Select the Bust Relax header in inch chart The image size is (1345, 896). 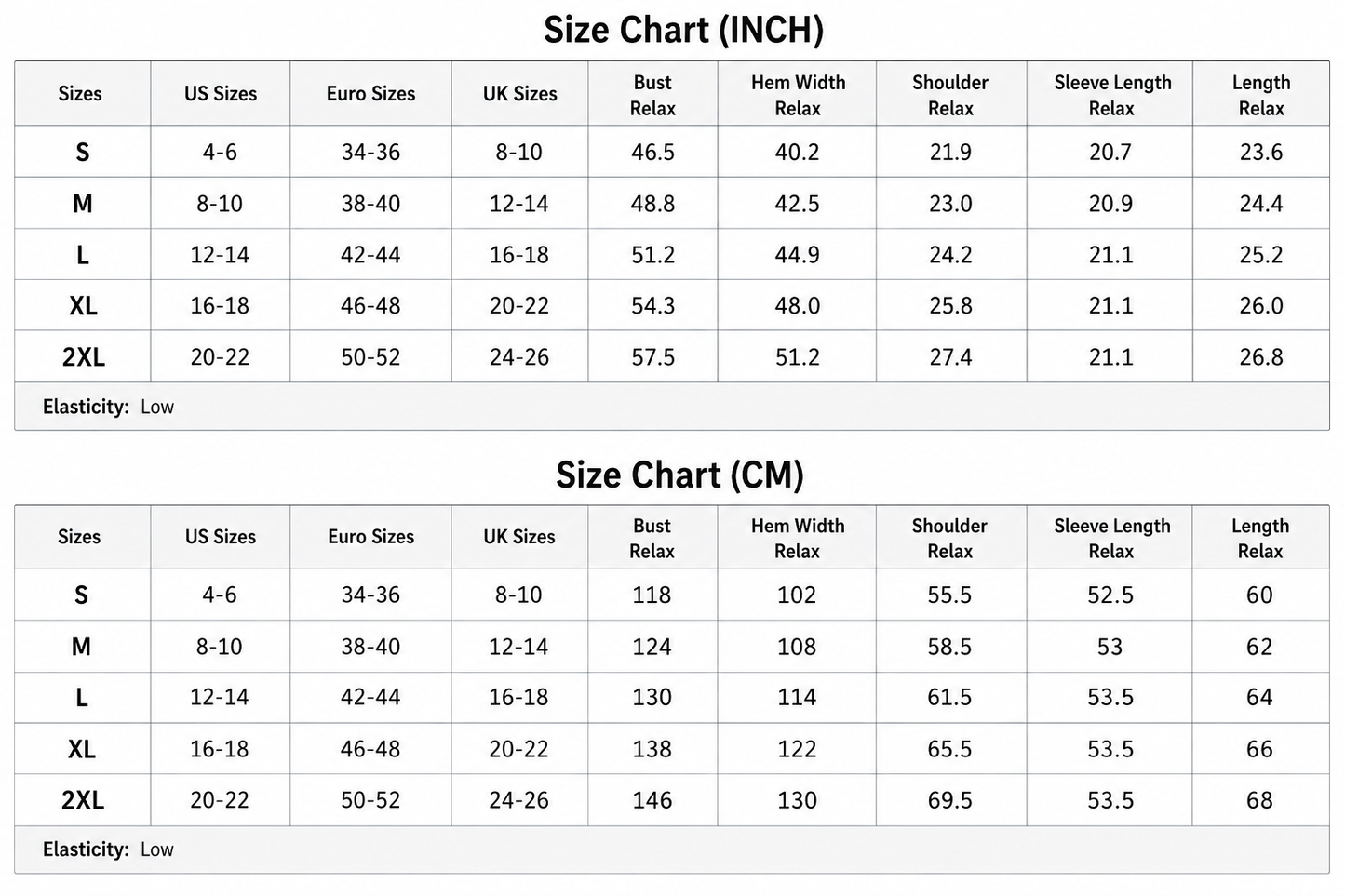(652, 95)
